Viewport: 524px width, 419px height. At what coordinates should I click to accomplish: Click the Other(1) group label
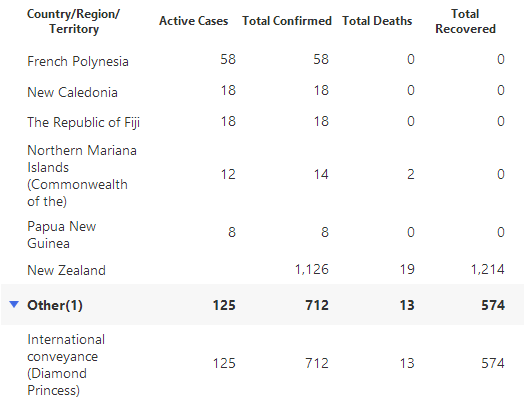(x=55, y=305)
